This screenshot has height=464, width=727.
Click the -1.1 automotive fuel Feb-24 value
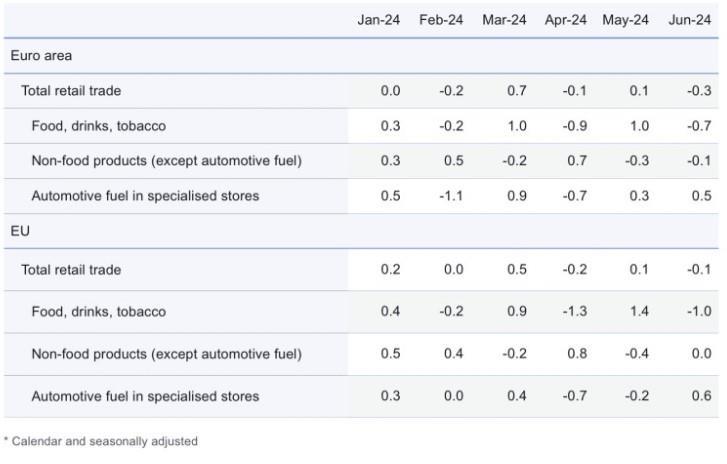pos(451,196)
